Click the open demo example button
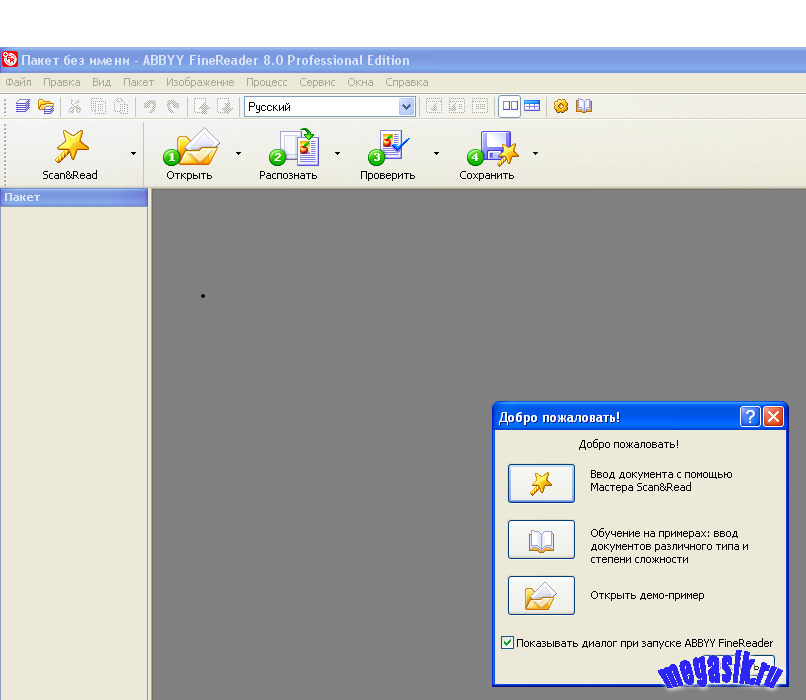The image size is (806, 700). (541, 596)
